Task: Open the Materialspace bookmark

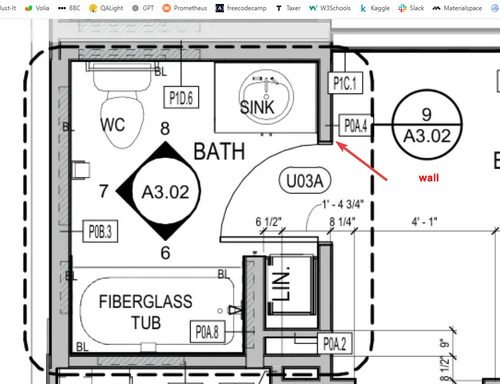Action: click(x=457, y=8)
